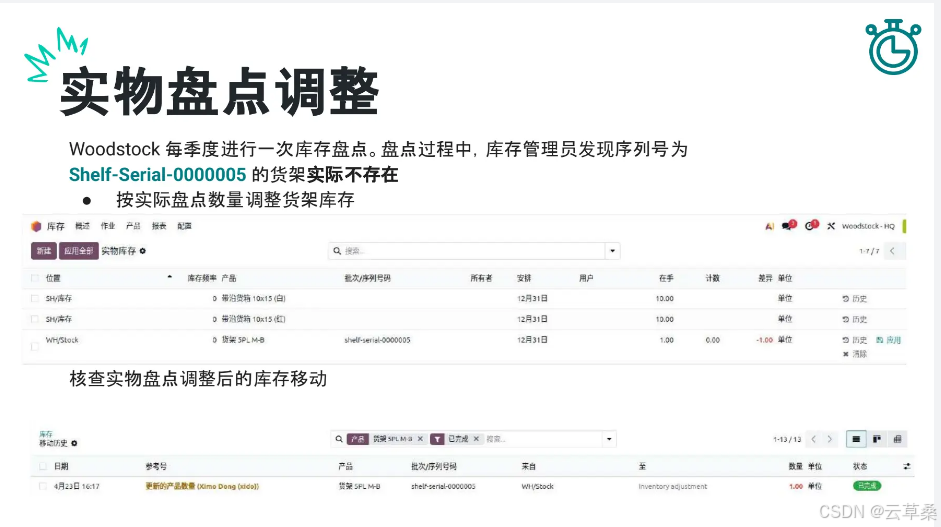Open the 概述 menu
The height and width of the screenshot is (527, 941).
pos(82,226)
